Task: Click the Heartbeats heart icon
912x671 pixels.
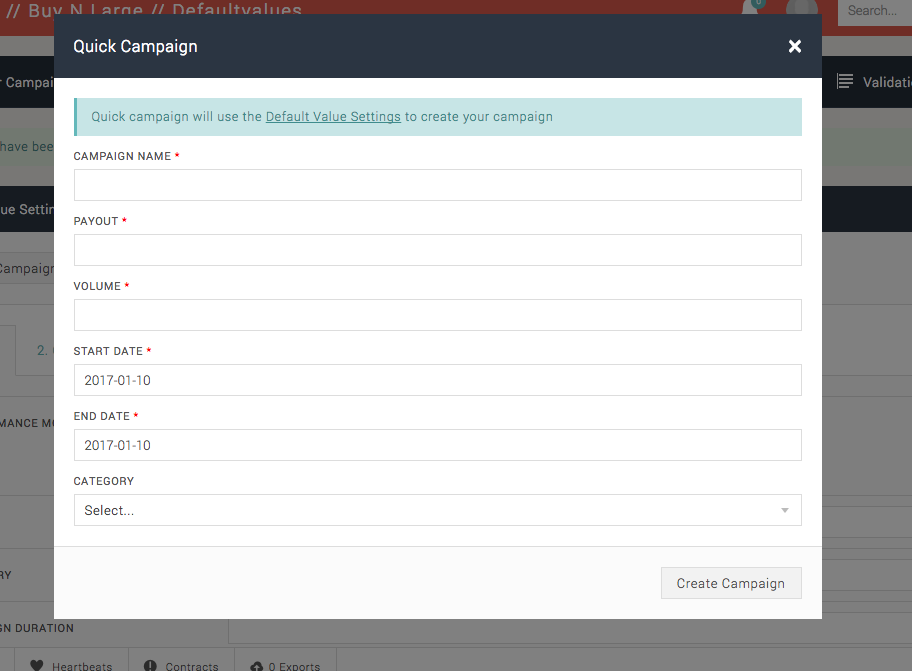Action: click(x=37, y=666)
